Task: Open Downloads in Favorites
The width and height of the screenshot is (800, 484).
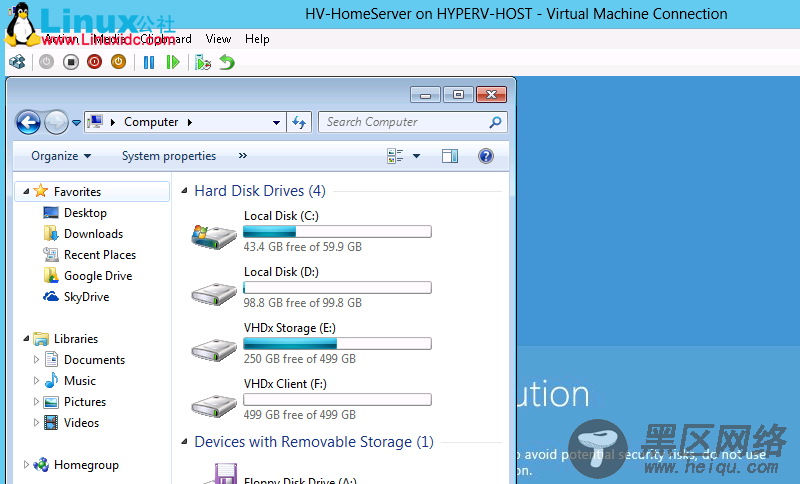Action: click(x=93, y=234)
